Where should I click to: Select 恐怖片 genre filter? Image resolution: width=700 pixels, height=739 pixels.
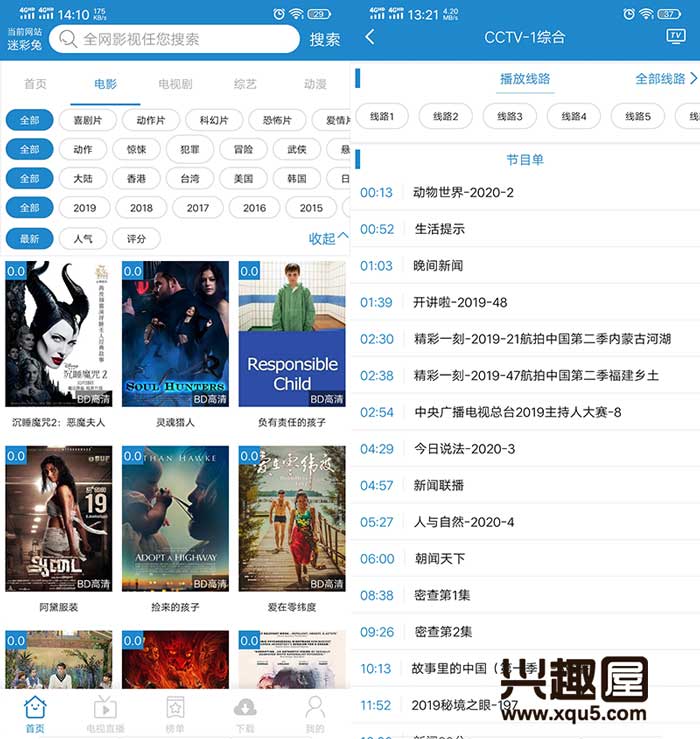pyautogui.click(x=277, y=120)
